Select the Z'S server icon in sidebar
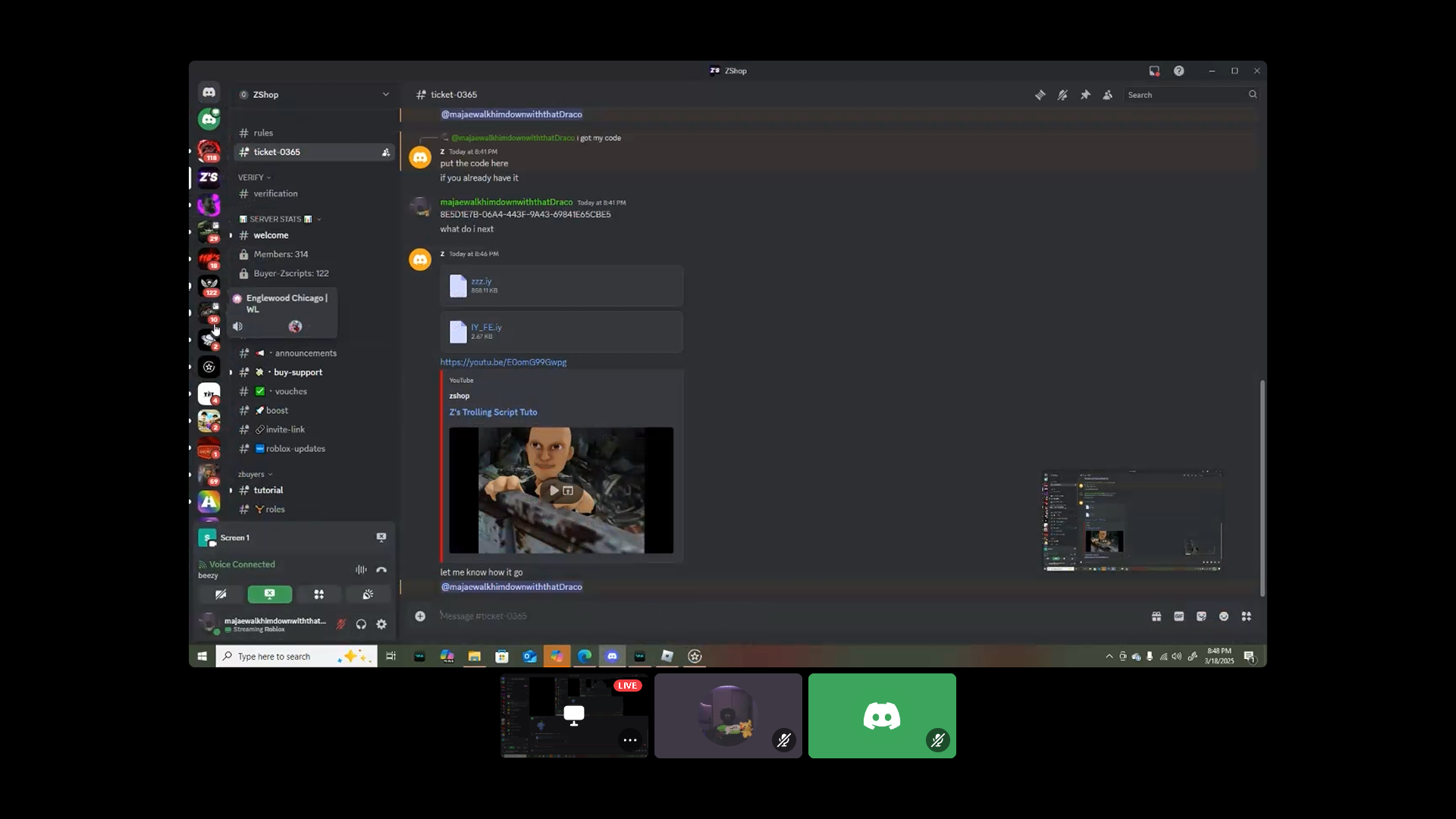Screen dimensions: 1456x819 pyautogui.click(x=209, y=177)
